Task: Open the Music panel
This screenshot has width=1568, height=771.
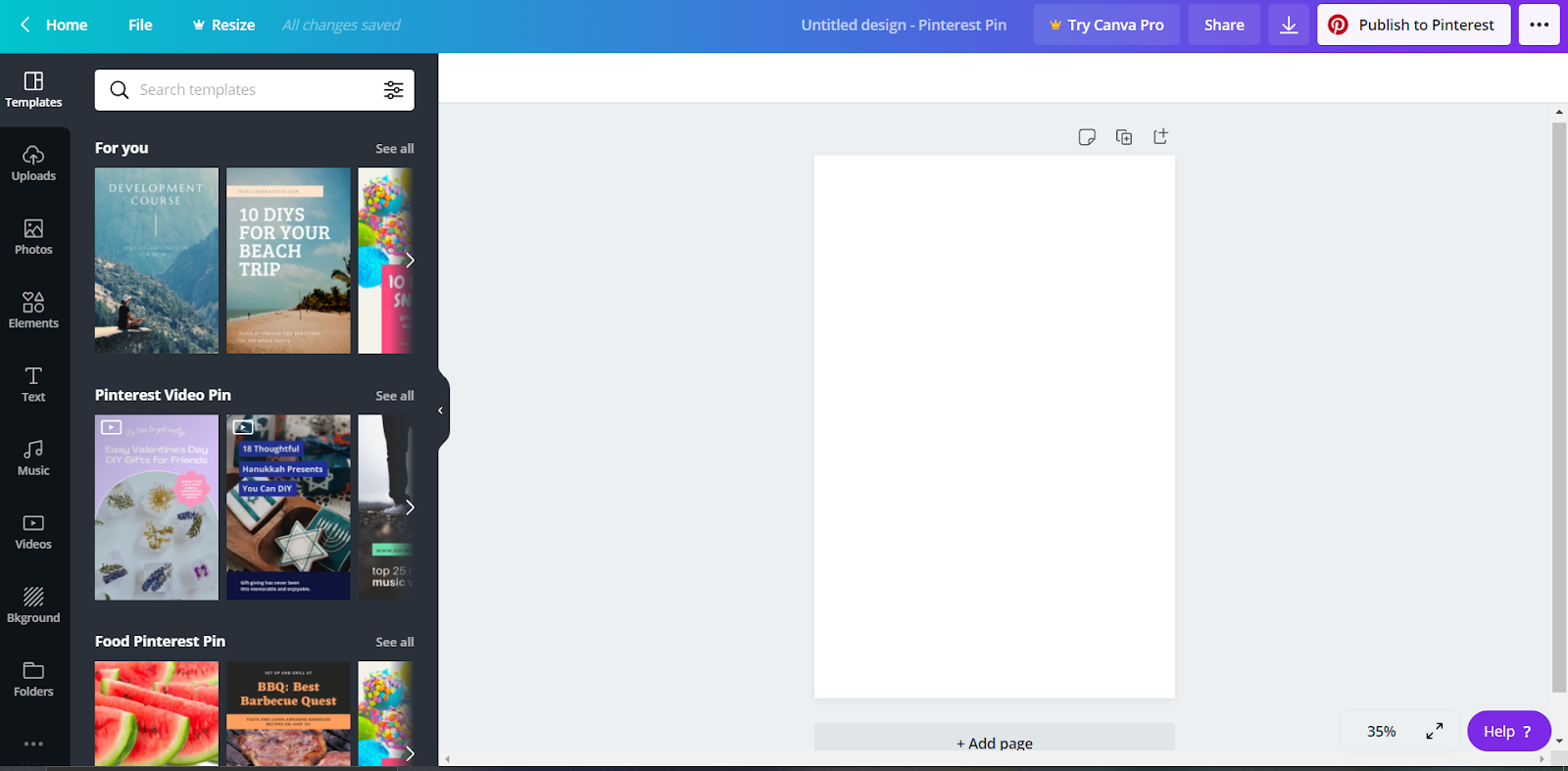Action: 33,458
